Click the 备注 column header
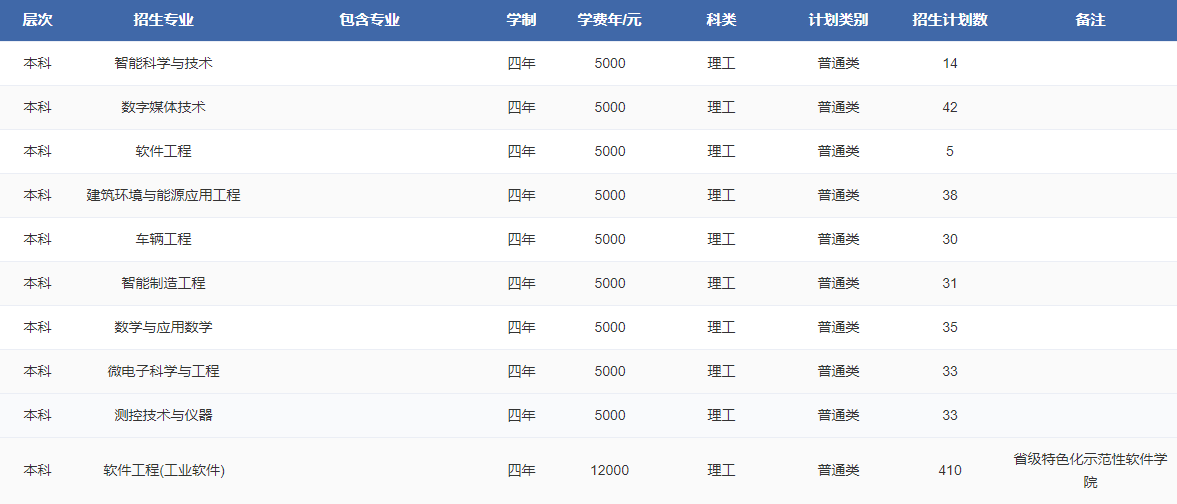The height and width of the screenshot is (504, 1177). pos(1090,20)
